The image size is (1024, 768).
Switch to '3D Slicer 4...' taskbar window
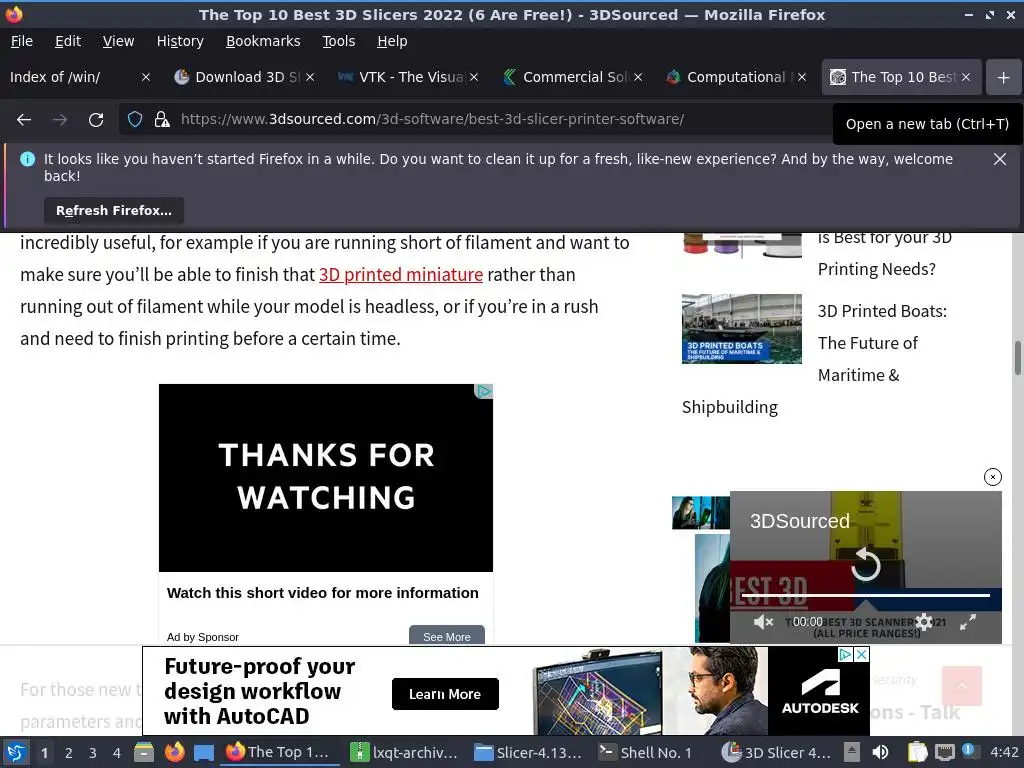tap(776, 752)
